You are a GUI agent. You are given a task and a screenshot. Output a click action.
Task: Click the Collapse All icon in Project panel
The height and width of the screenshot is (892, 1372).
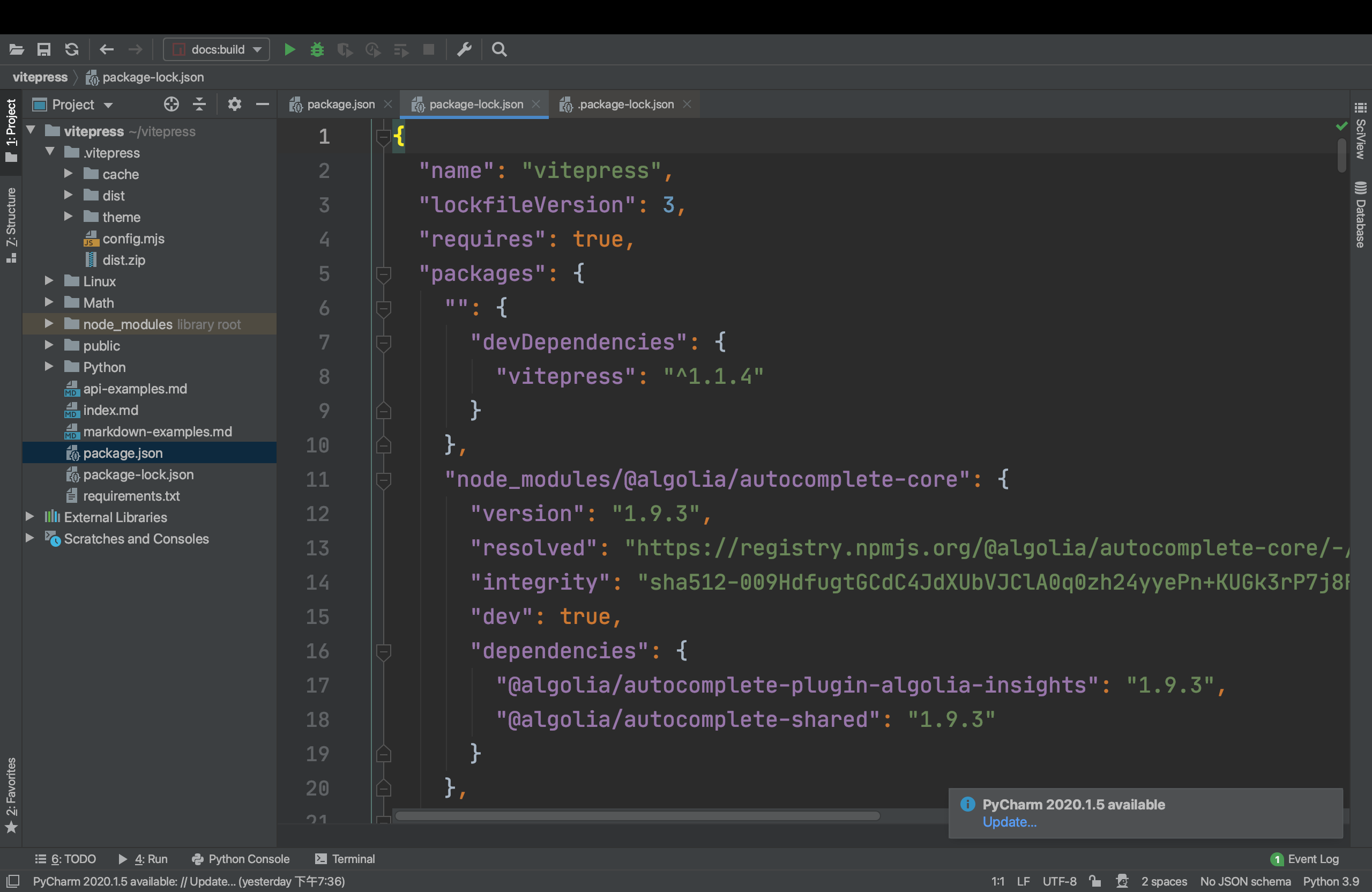199,105
